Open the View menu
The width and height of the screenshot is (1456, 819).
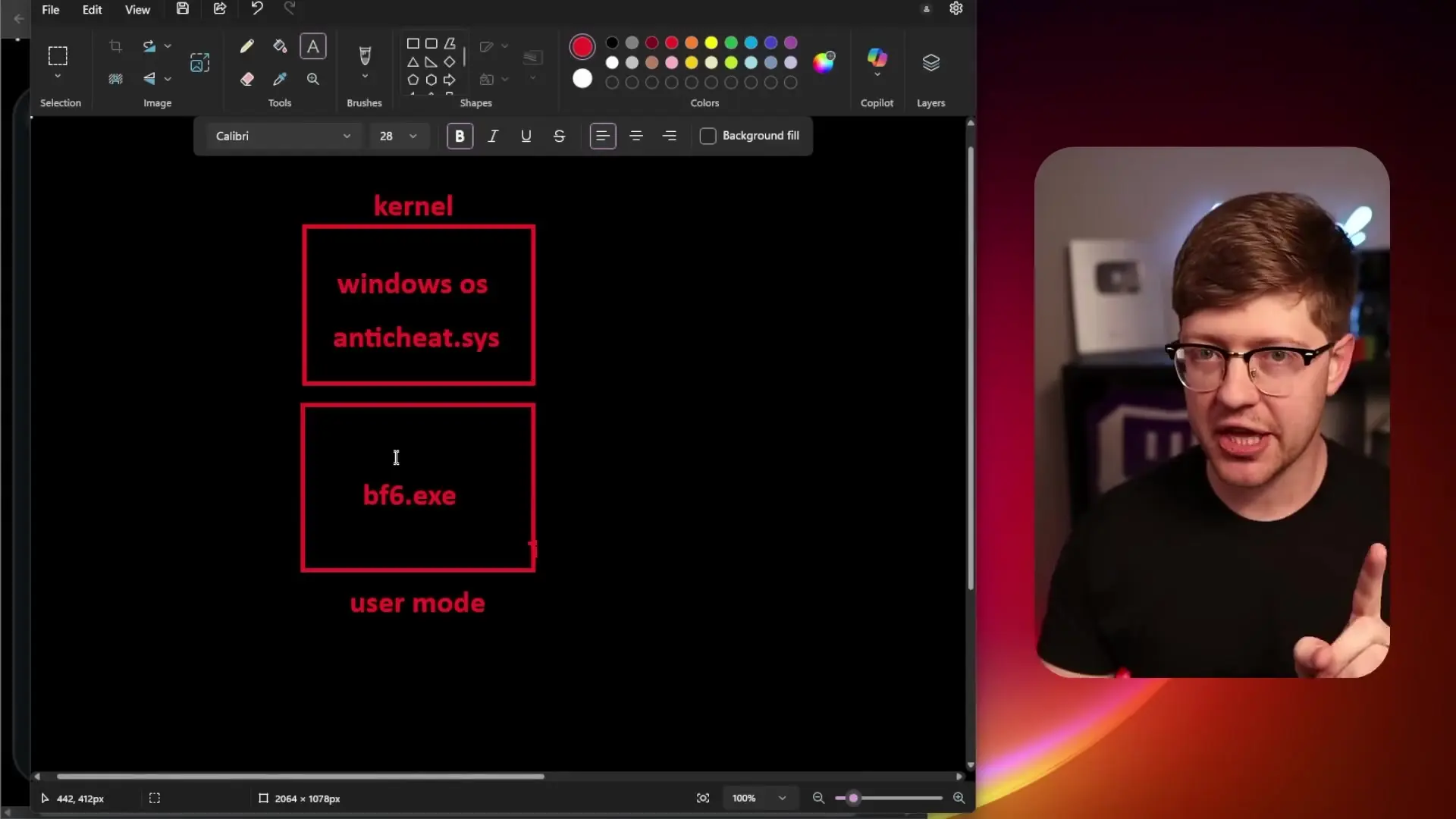(x=137, y=10)
